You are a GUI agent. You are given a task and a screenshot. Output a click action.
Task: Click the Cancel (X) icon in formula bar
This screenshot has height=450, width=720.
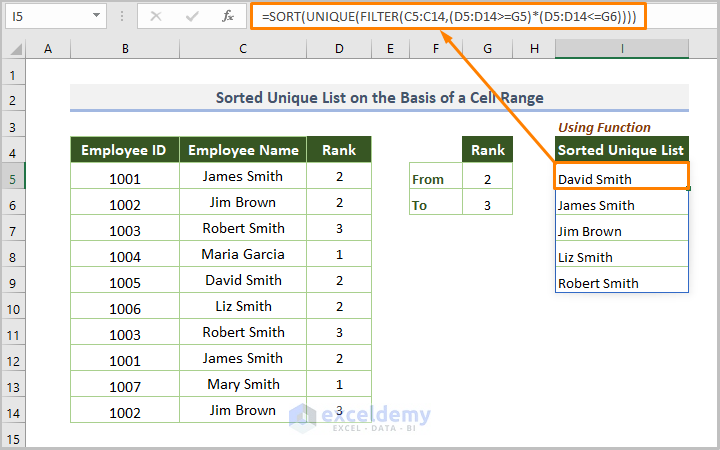(x=156, y=17)
